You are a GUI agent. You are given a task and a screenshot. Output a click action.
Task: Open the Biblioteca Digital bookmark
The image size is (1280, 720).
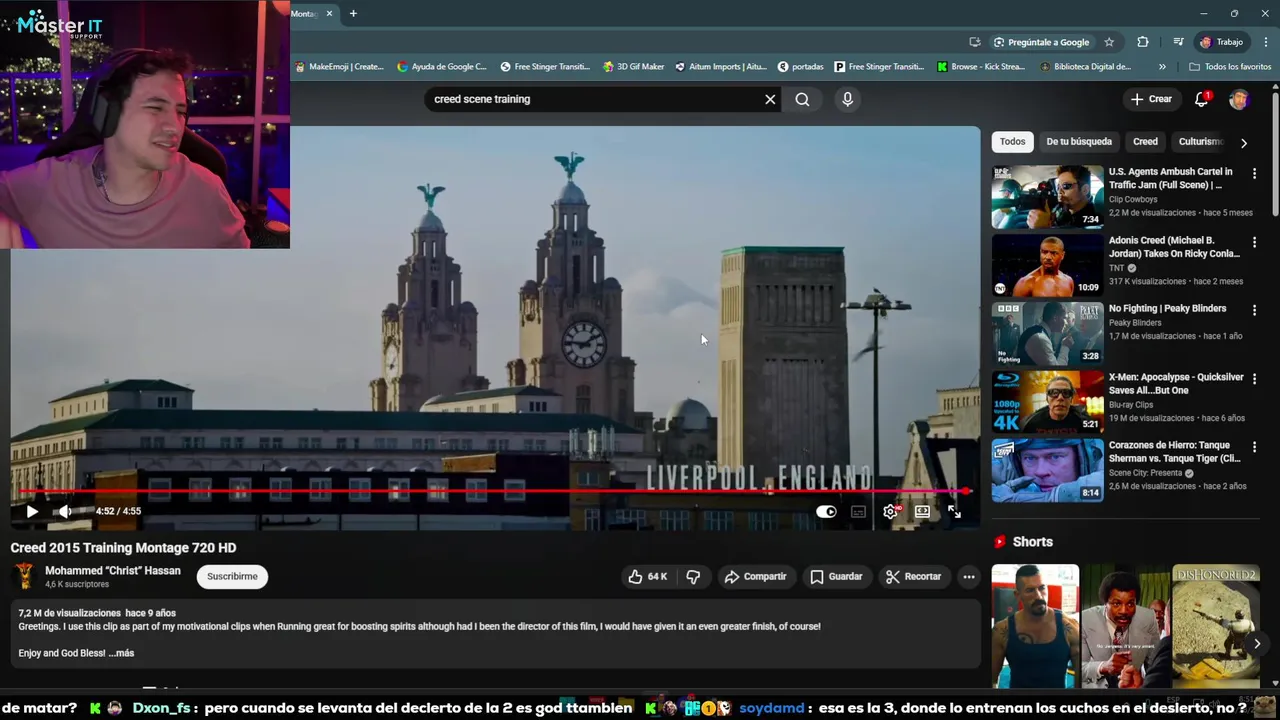(x=1085, y=67)
